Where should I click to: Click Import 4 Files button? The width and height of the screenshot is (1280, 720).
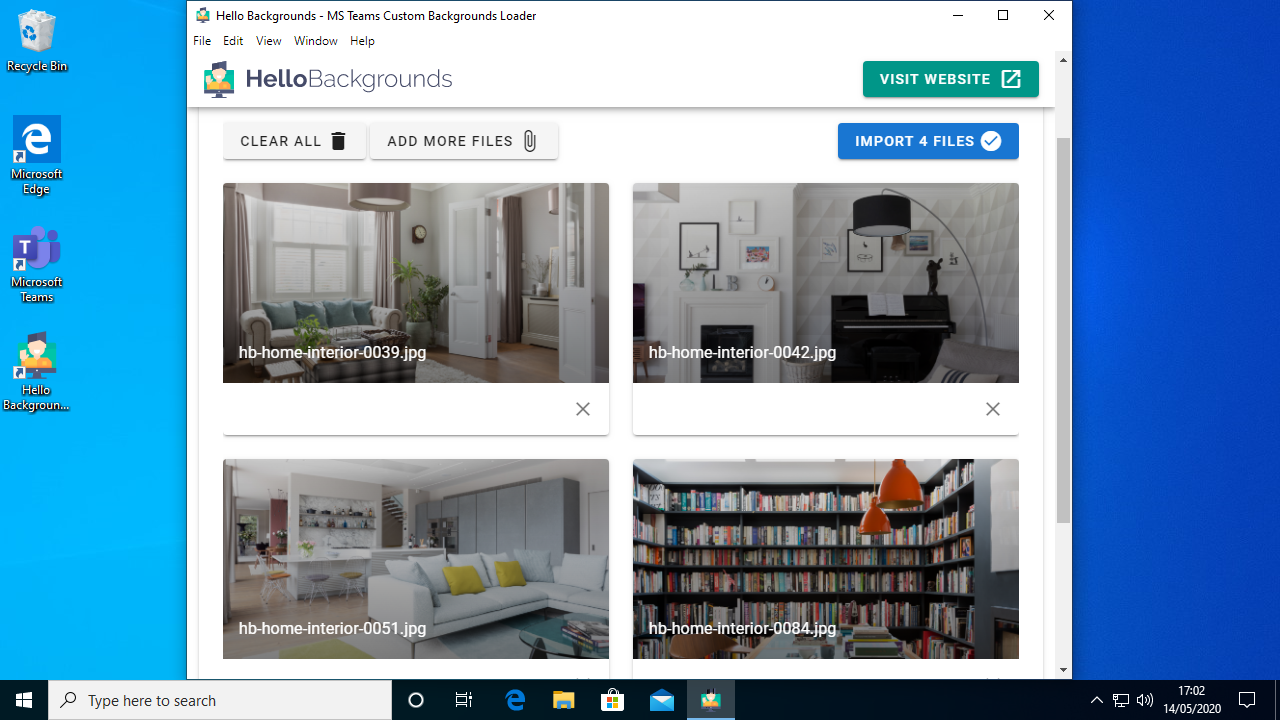coord(928,141)
